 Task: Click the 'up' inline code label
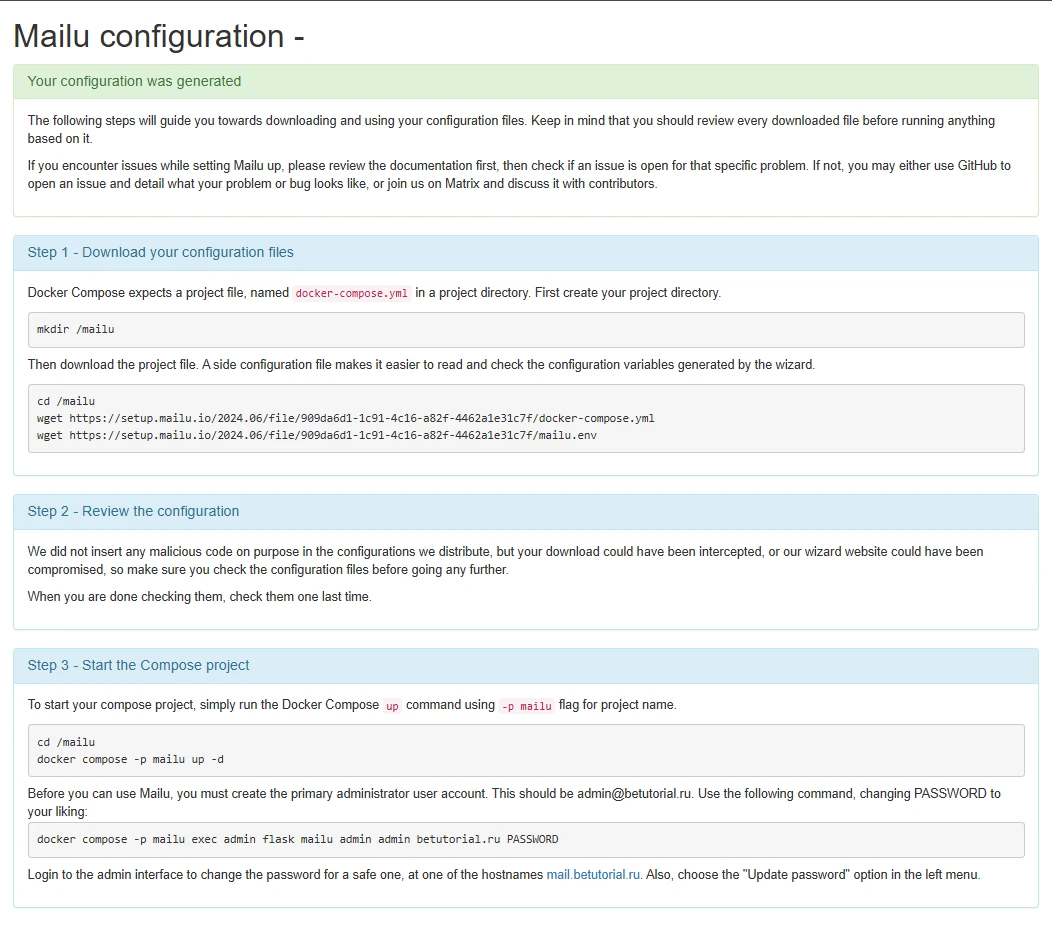tap(392, 706)
